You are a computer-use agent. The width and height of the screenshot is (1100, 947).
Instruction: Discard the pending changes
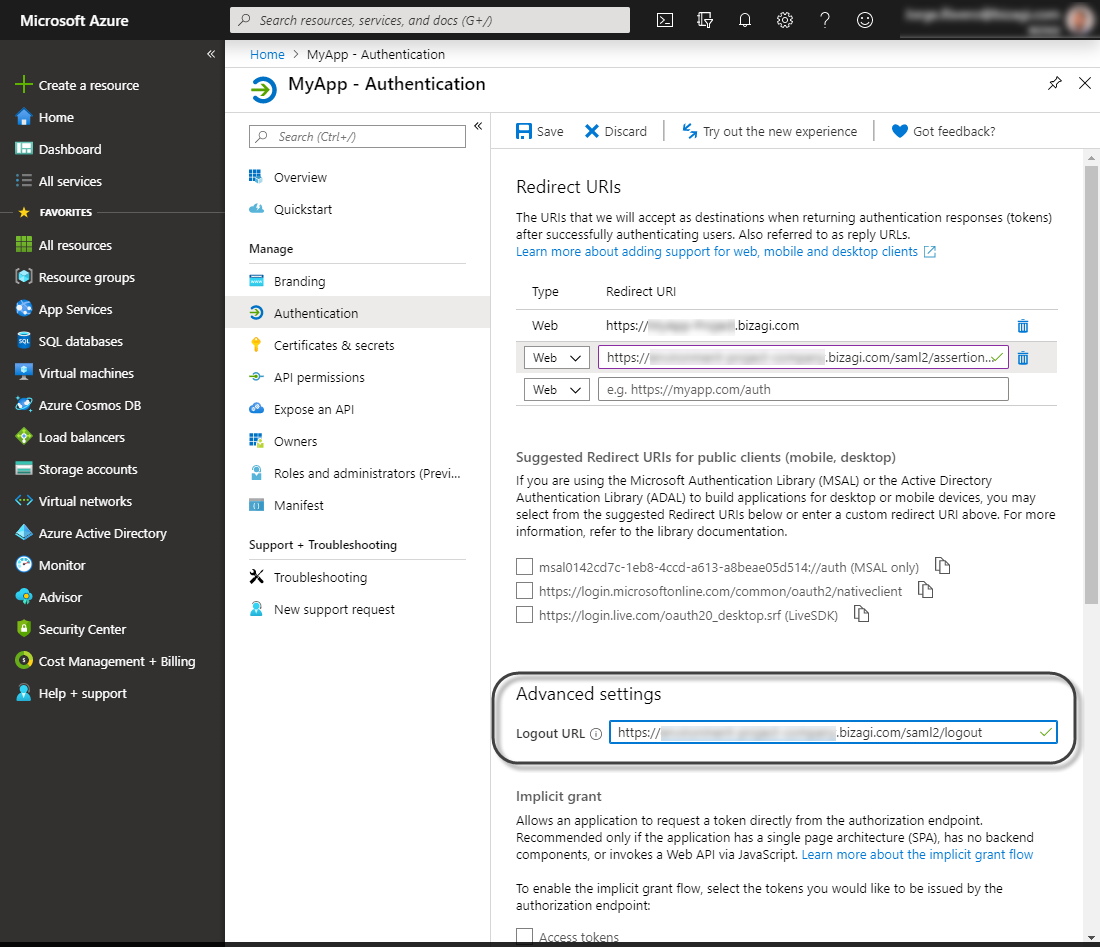pos(616,131)
